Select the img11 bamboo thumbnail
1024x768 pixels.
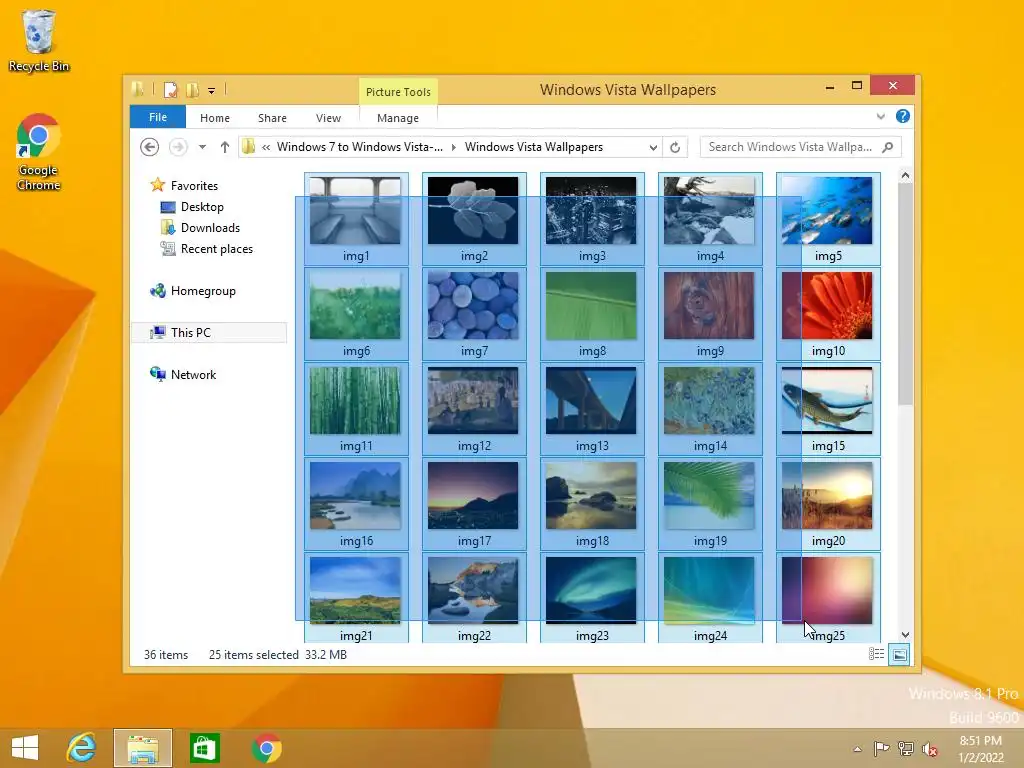point(355,400)
